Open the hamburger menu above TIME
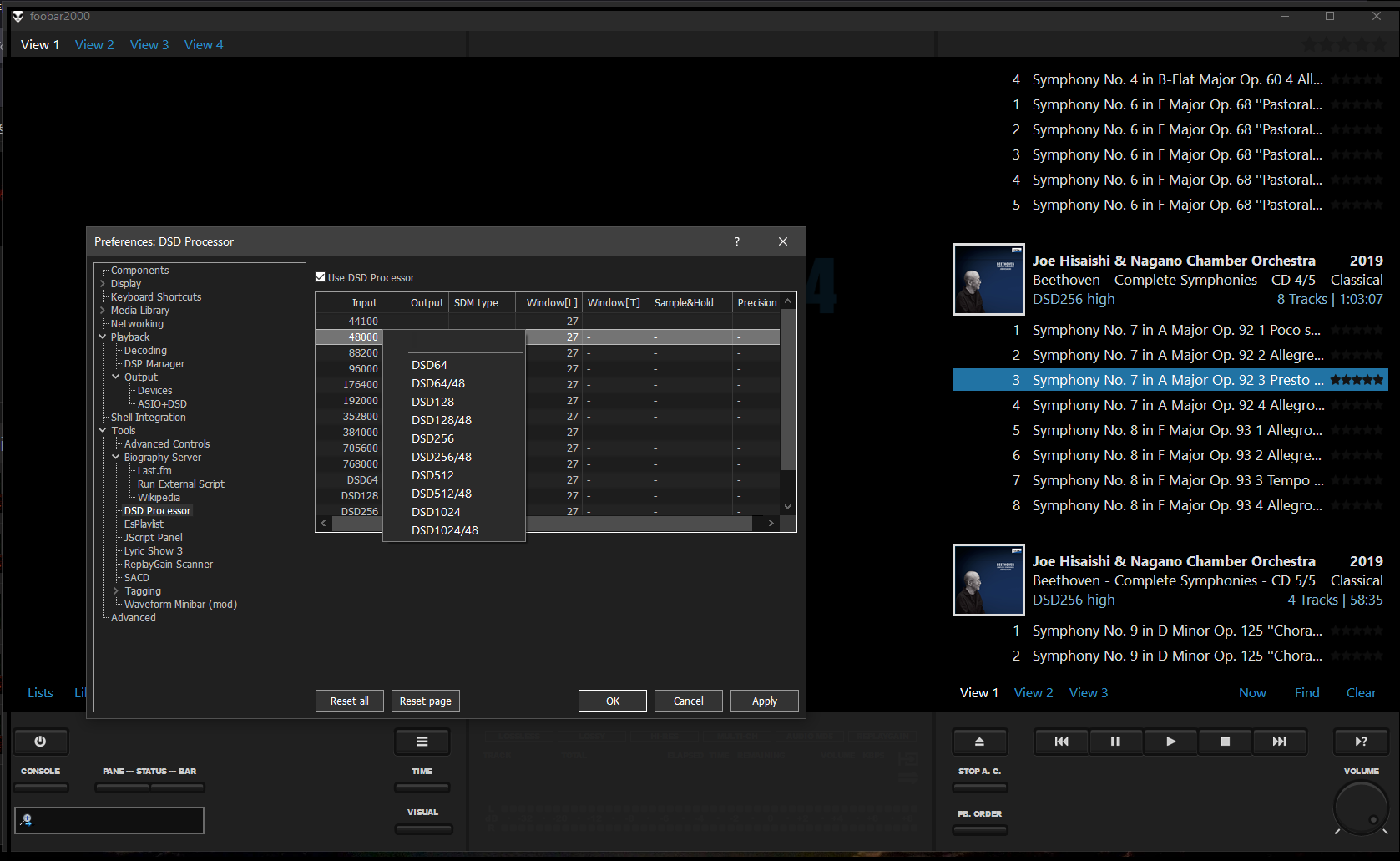 pyautogui.click(x=422, y=742)
